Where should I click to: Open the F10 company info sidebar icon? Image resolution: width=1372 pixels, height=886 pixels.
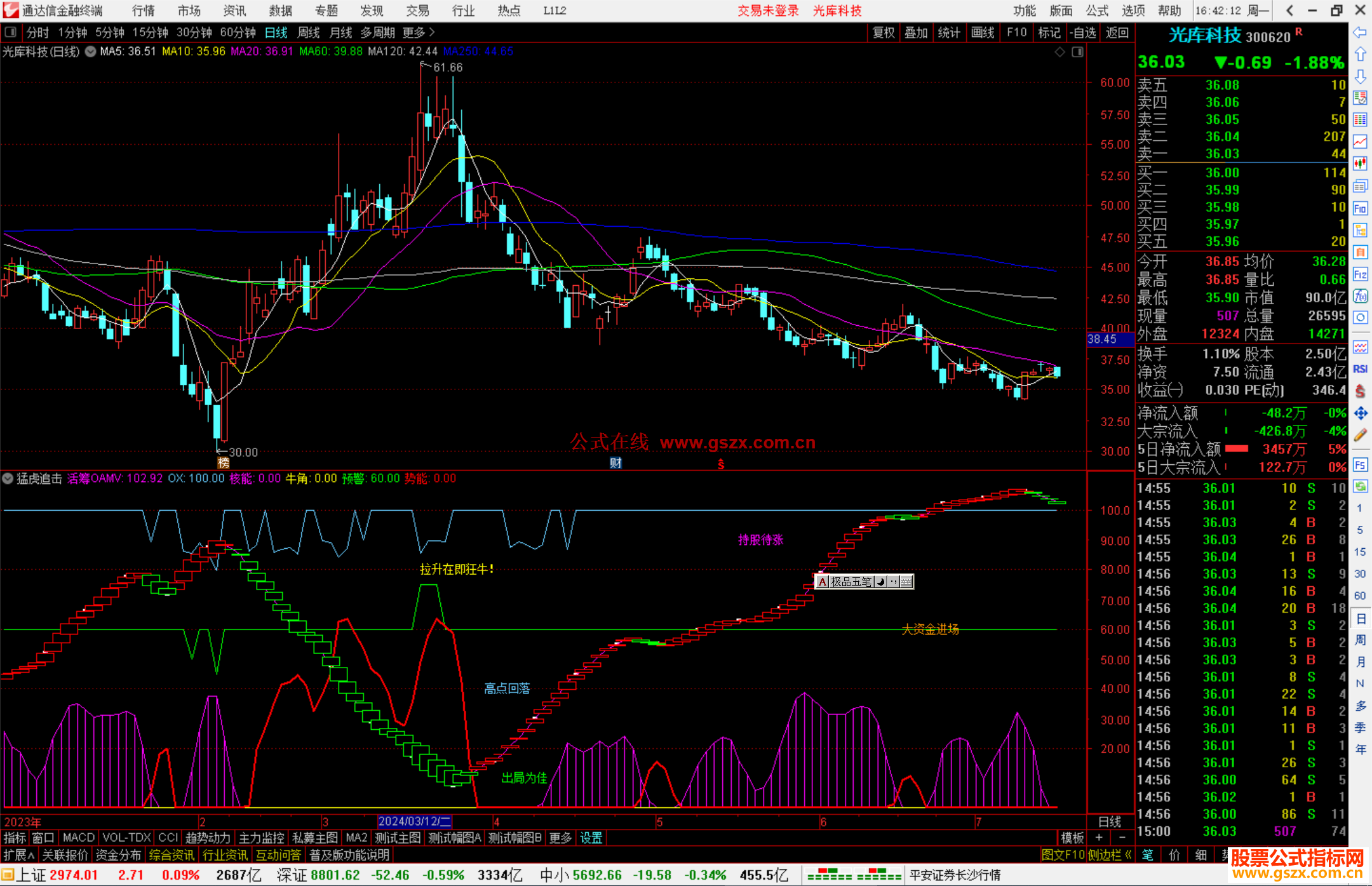tap(1360, 208)
